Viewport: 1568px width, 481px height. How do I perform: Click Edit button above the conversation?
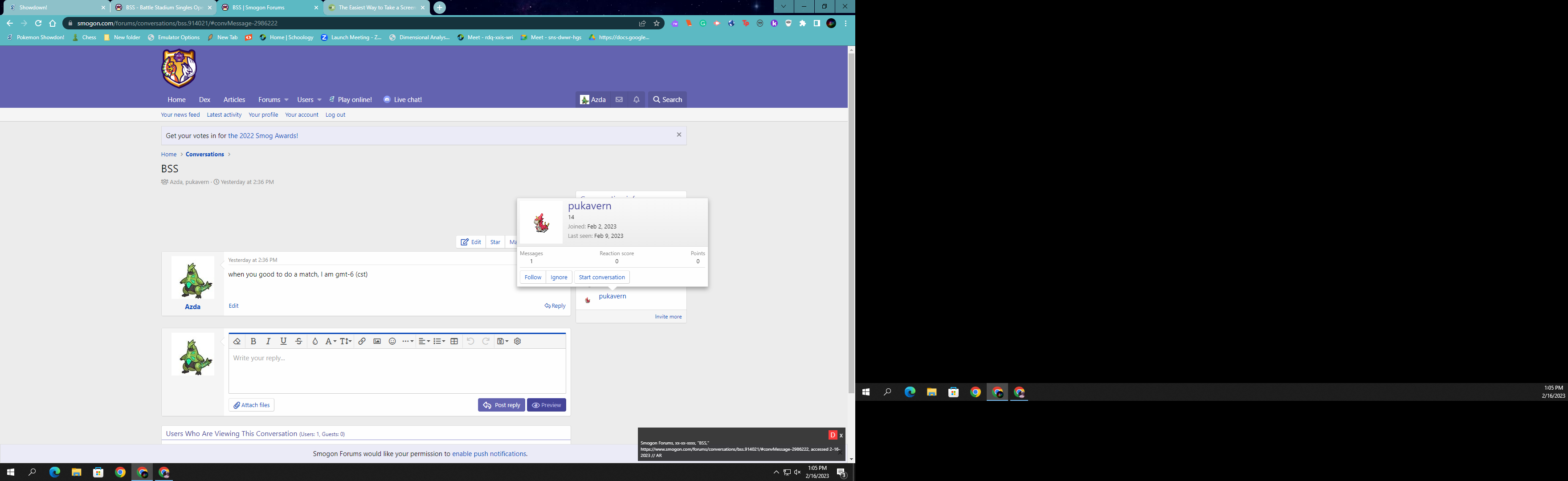pyautogui.click(x=470, y=242)
